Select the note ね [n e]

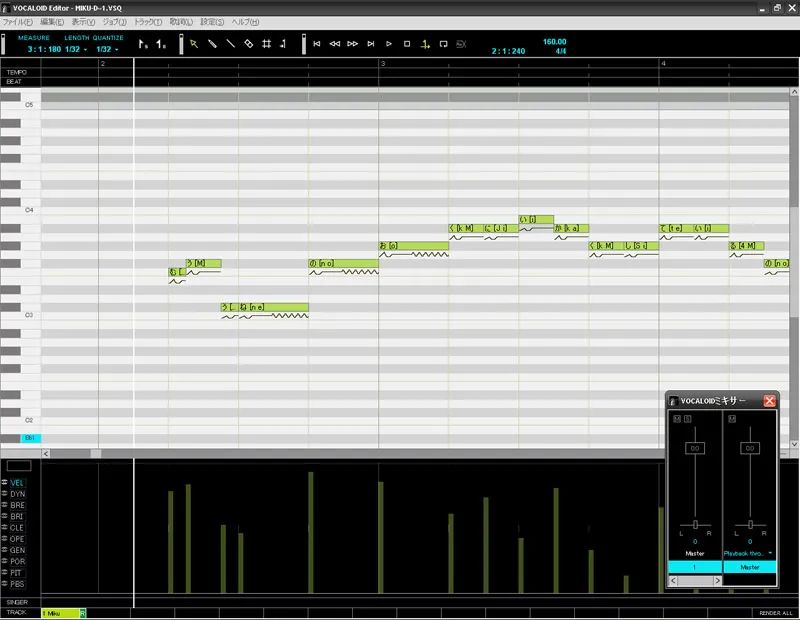pyautogui.click(x=273, y=307)
